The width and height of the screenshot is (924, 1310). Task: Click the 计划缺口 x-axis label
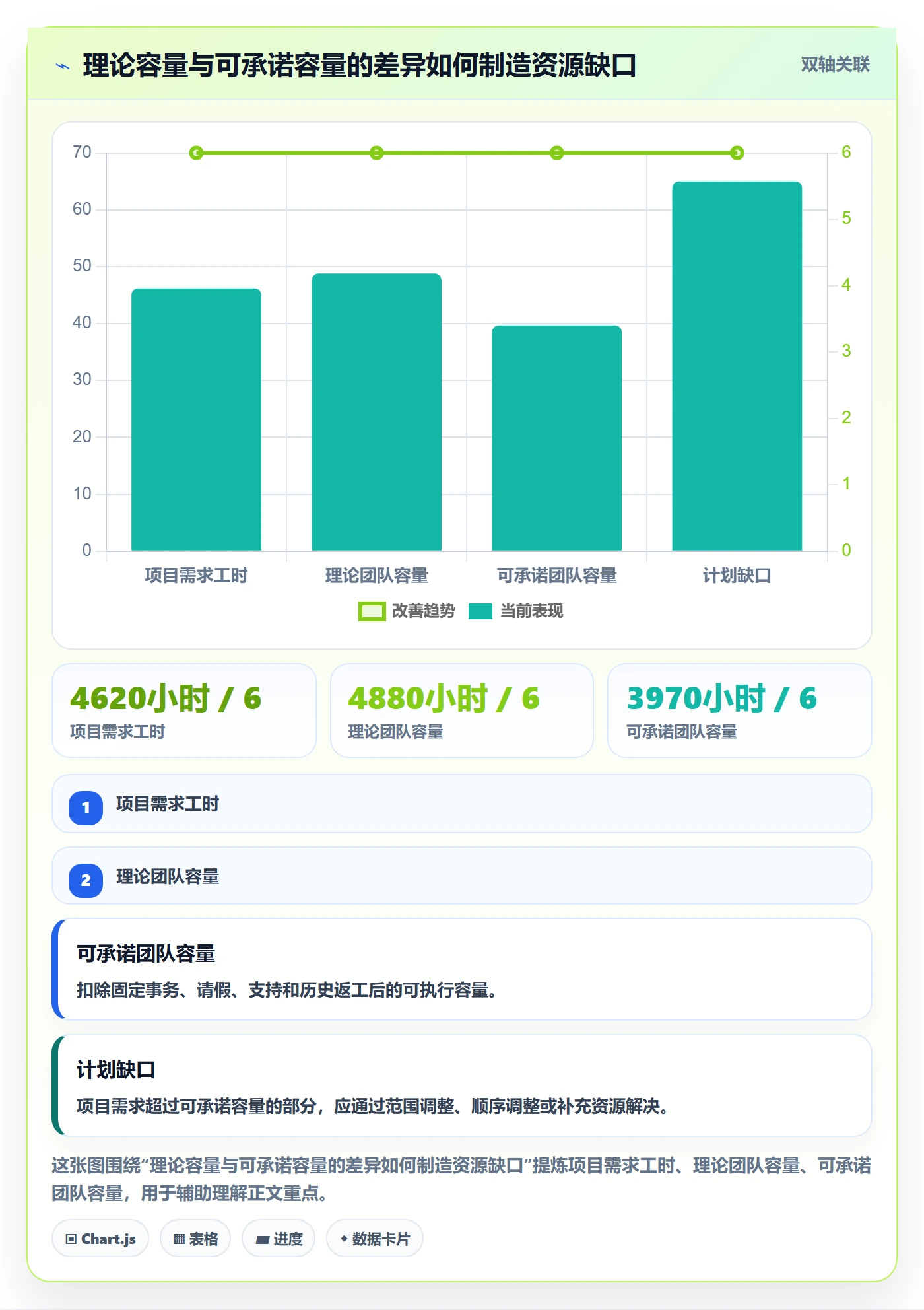point(737,576)
